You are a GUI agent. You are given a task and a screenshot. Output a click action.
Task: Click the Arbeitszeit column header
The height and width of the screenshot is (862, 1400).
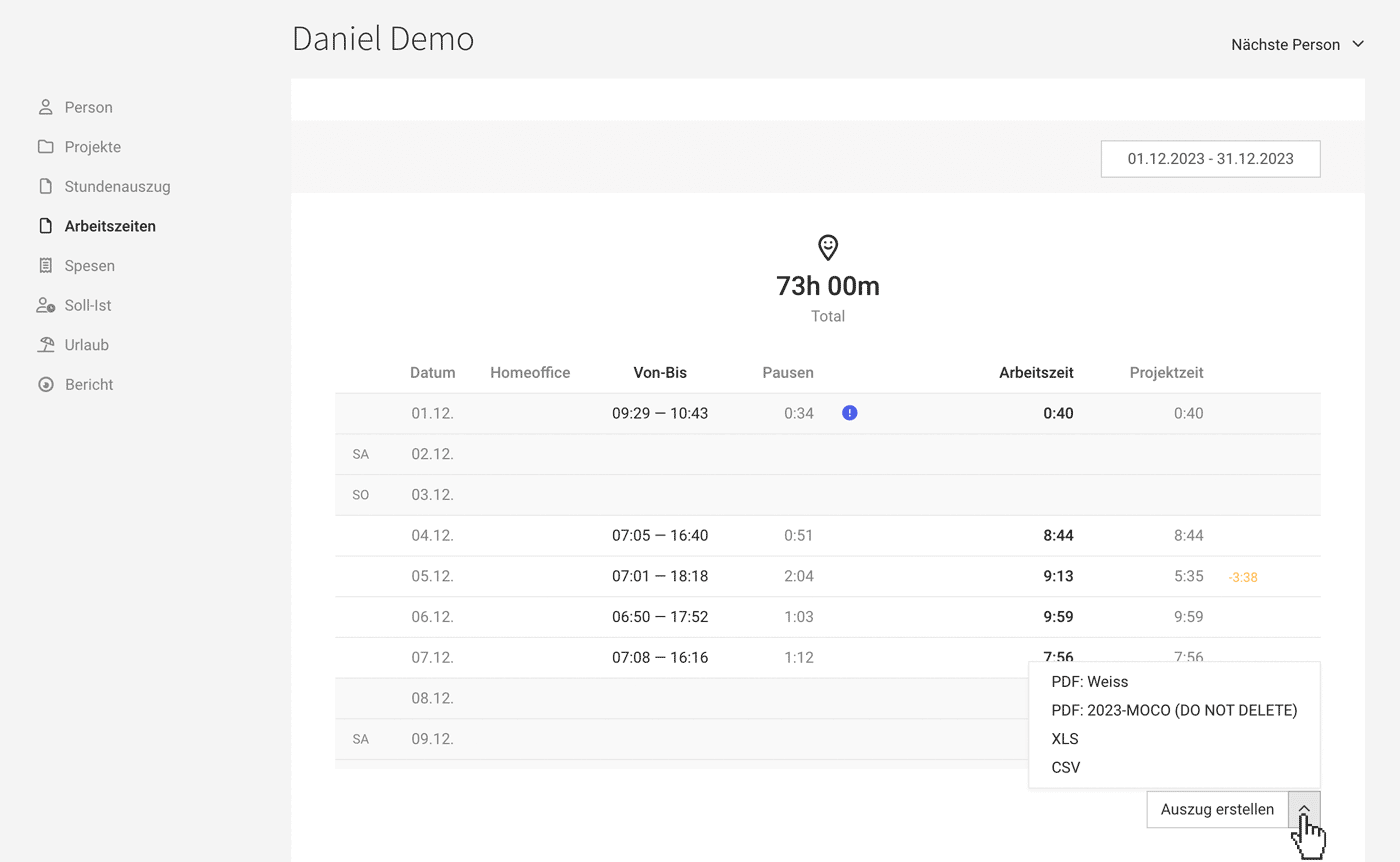[1036, 373]
